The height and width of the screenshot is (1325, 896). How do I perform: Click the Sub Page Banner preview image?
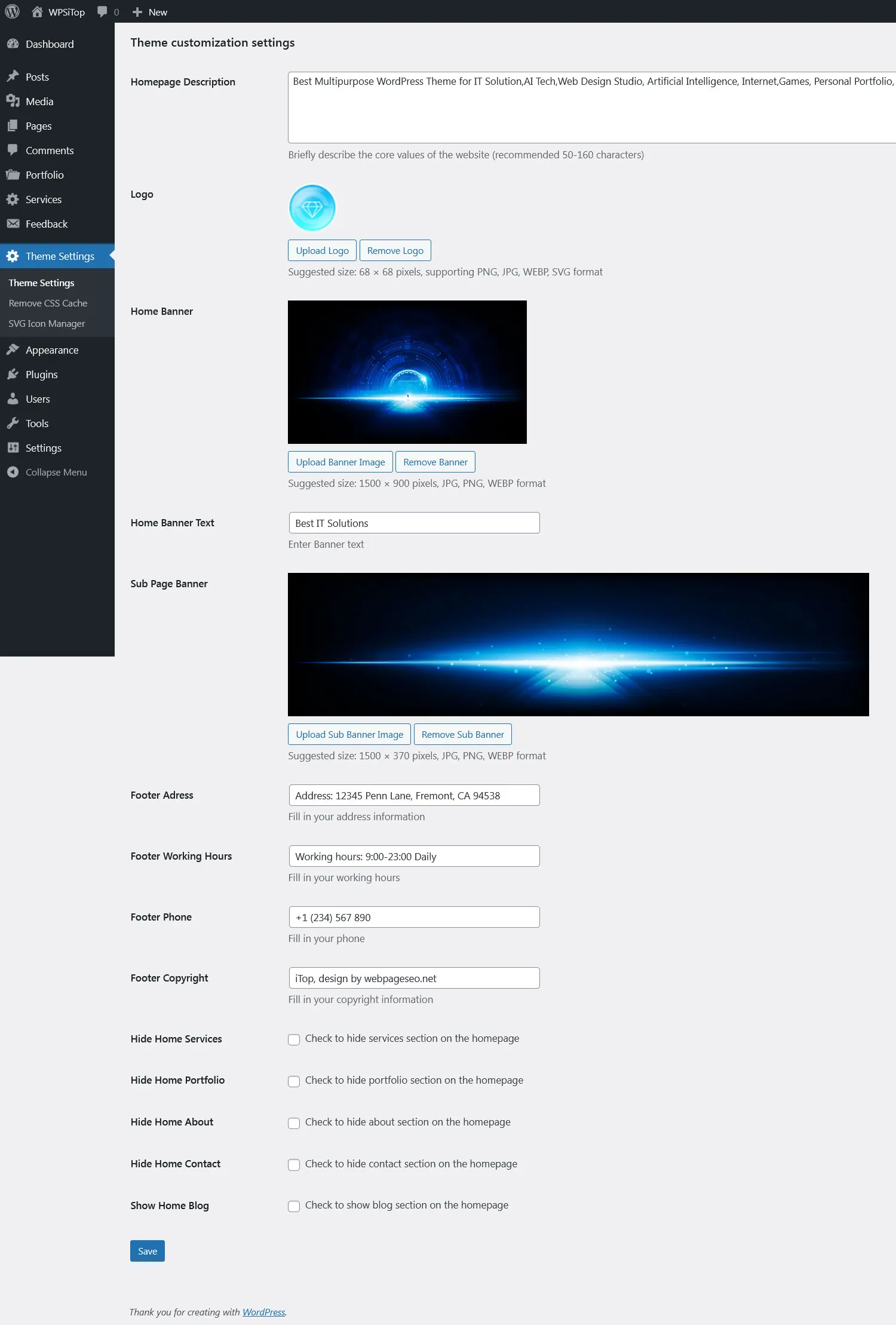[578, 645]
